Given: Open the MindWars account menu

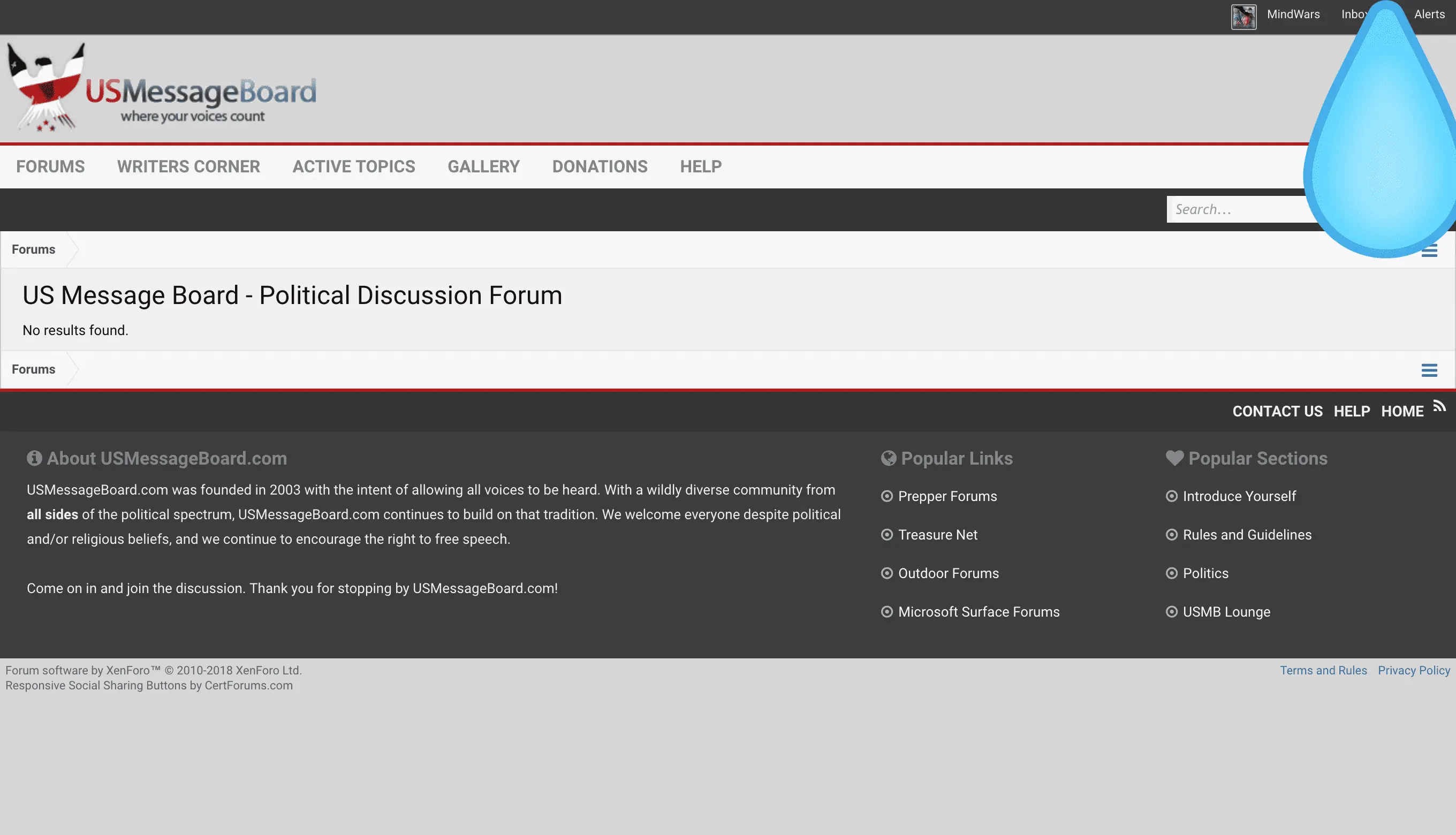Looking at the screenshot, I should (x=1293, y=14).
